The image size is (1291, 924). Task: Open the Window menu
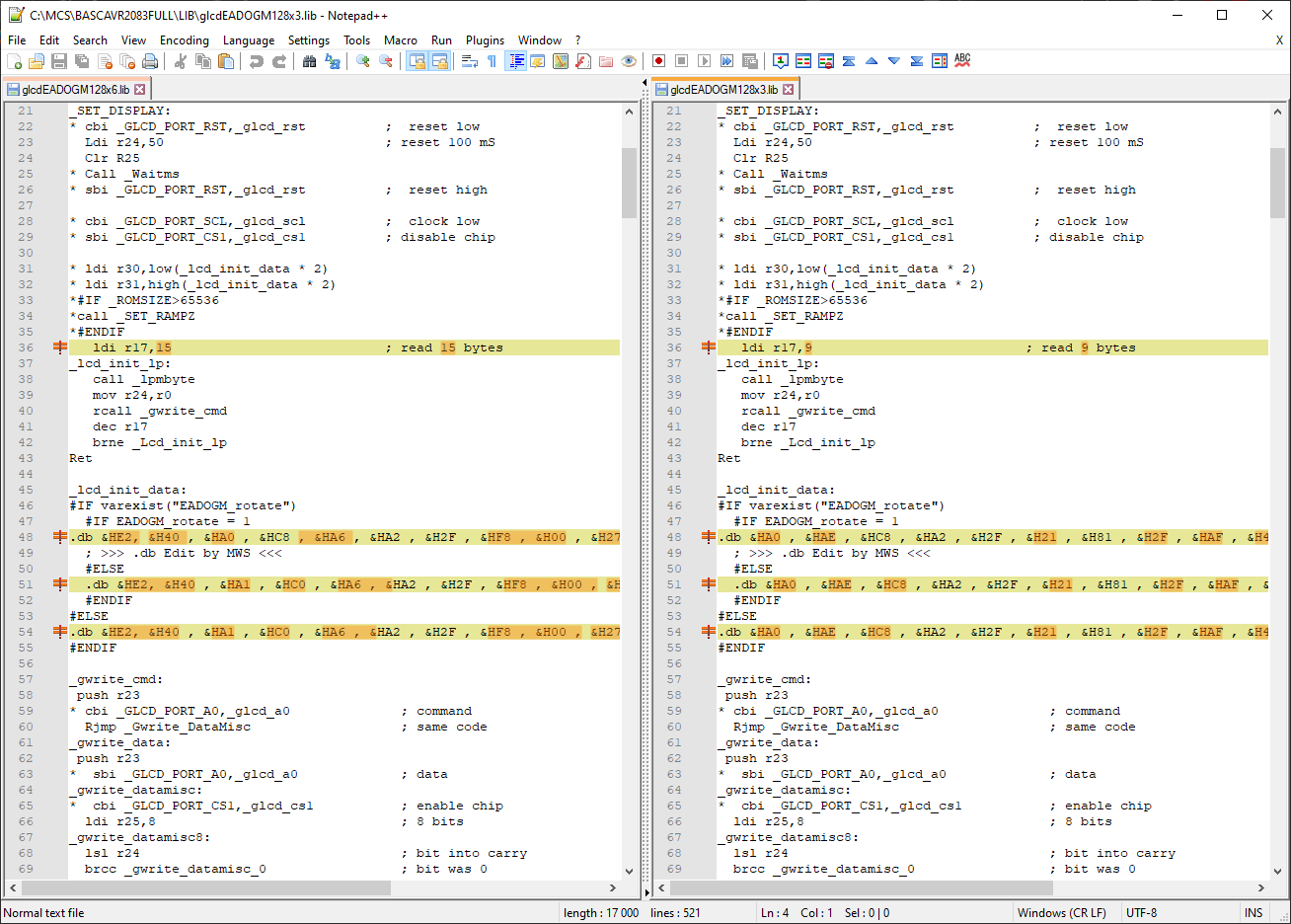[x=540, y=40]
